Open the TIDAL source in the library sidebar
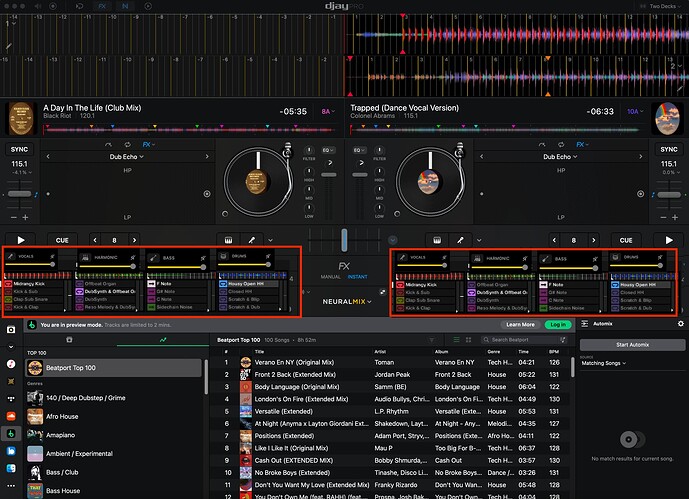 (x=11, y=399)
